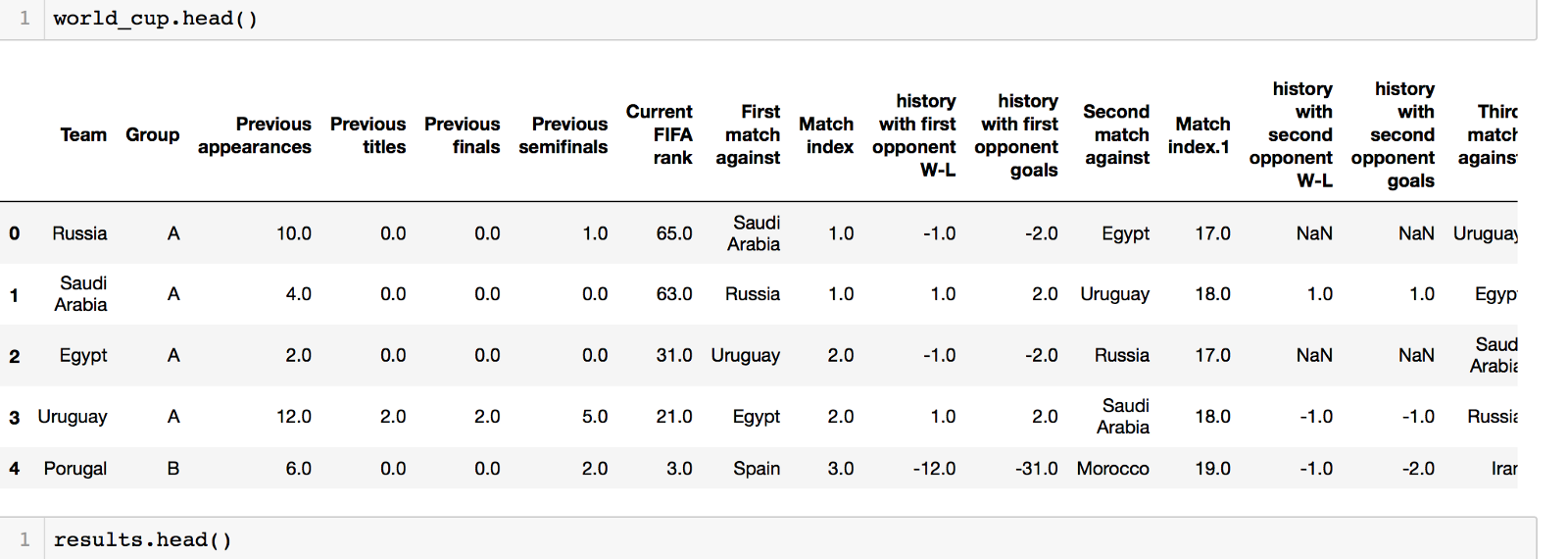Click the Morocco cell in Porugal's row
This screenshot has height=559, width=1568.
pyautogui.click(x=1112, y=469)
